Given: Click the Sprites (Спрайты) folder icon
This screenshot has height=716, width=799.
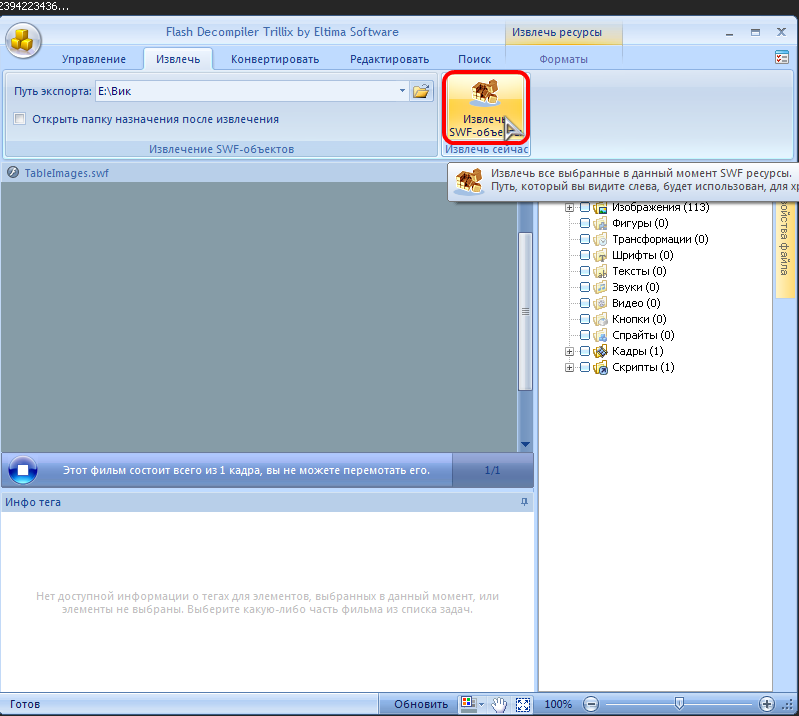Looking at the screenshot, I should tap(600, 335).
